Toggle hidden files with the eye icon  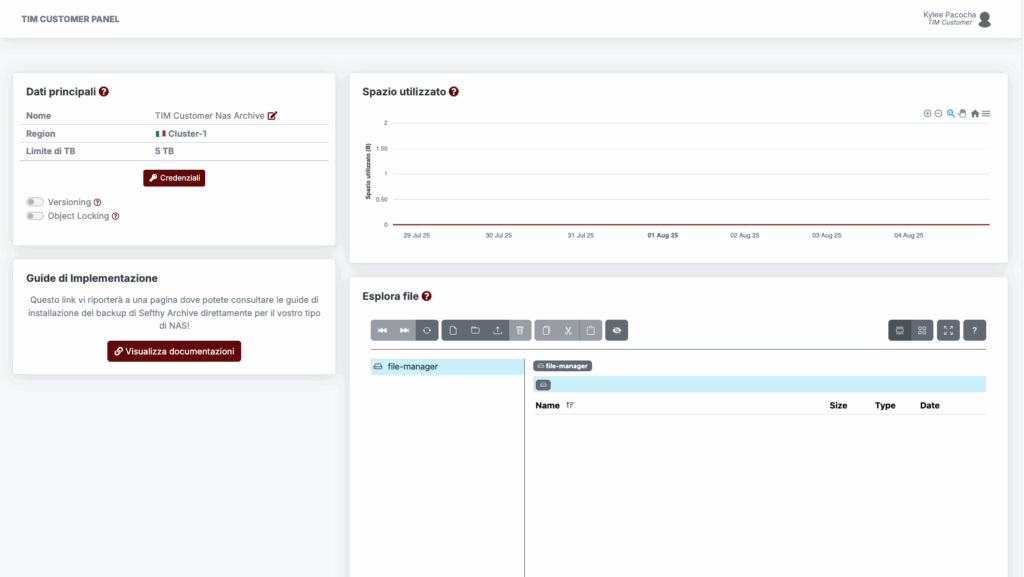(616, 330)
